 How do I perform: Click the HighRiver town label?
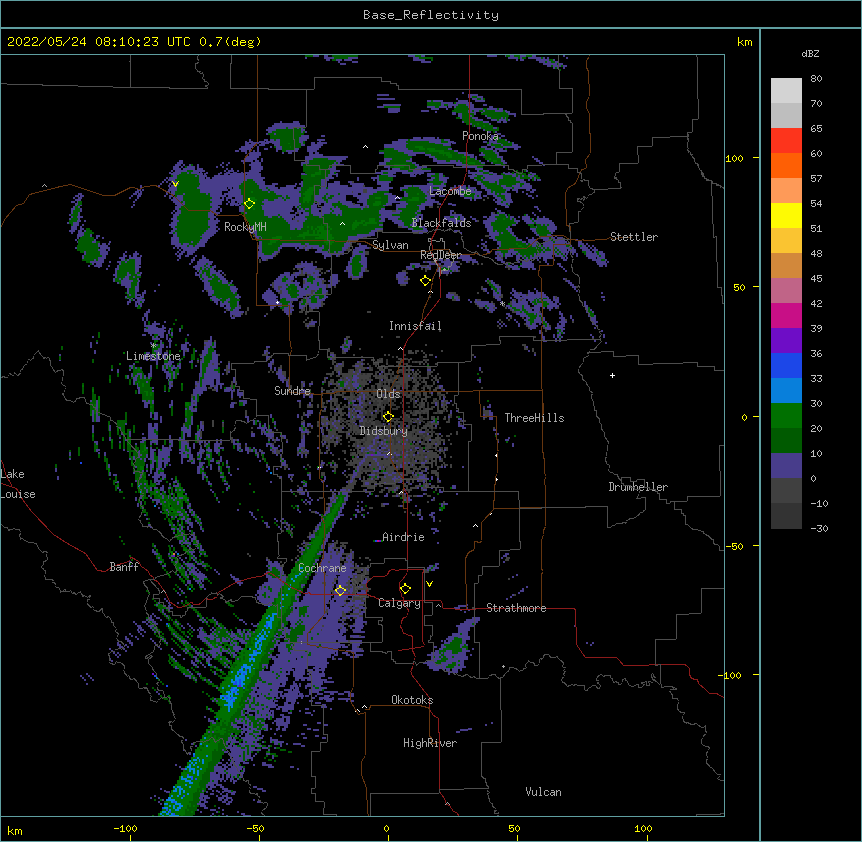[x=430, y=743]
